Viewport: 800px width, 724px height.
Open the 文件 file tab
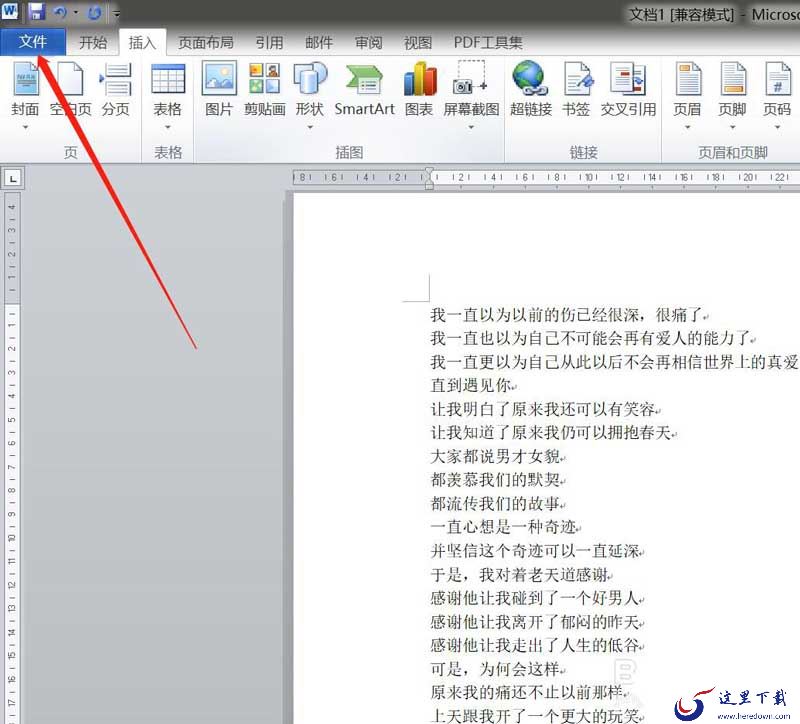[33, 42]
